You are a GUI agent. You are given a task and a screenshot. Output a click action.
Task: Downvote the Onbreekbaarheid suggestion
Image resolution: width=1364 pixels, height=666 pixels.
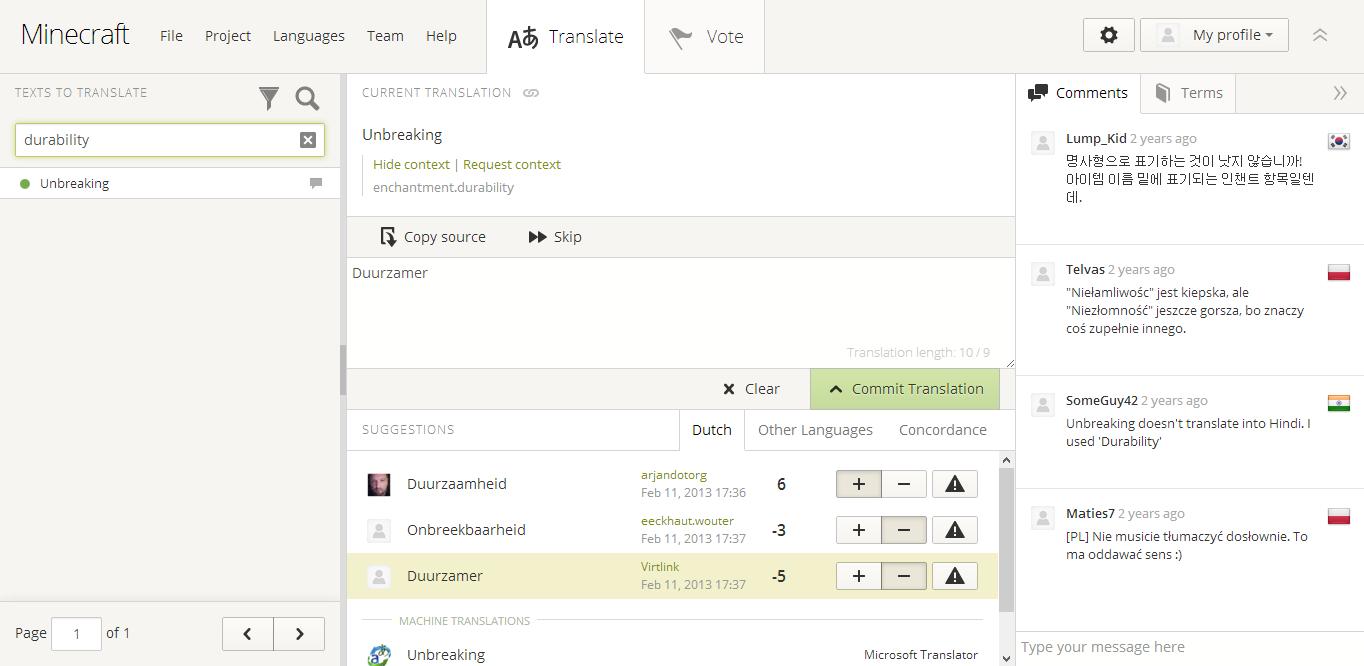[903, 530]
